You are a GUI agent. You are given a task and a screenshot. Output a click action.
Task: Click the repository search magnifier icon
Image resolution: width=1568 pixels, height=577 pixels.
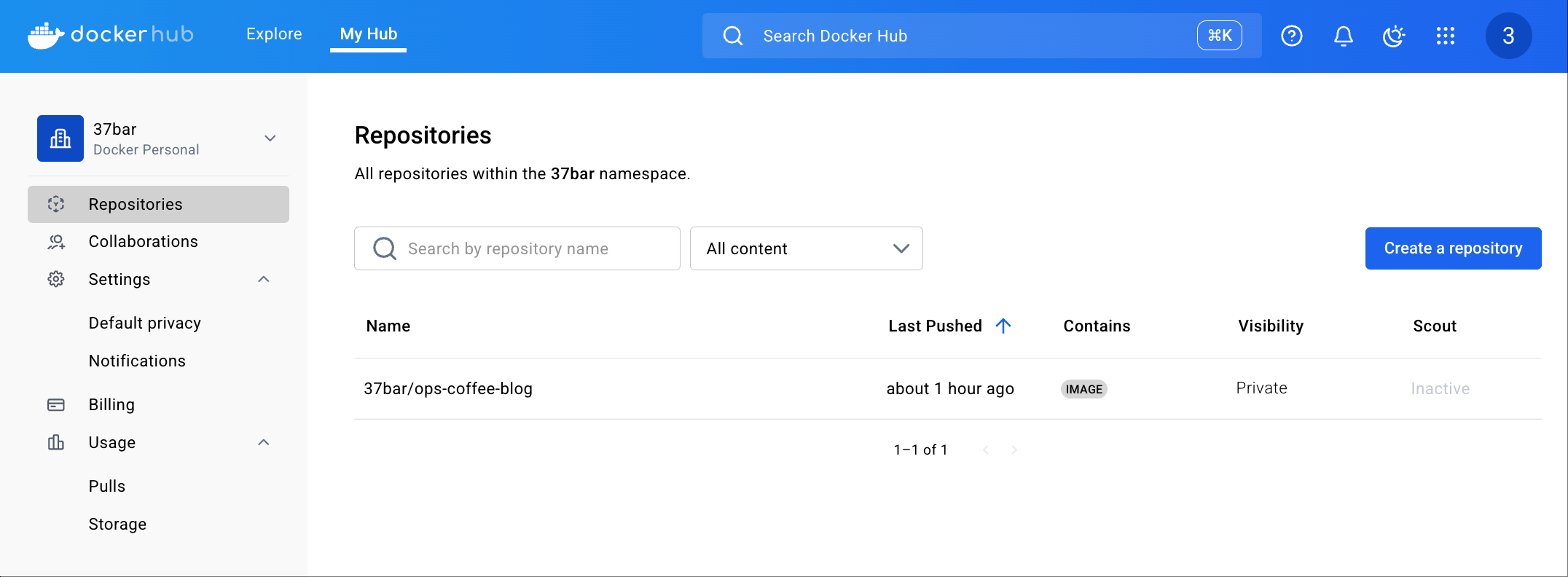[x=385, y=248]
